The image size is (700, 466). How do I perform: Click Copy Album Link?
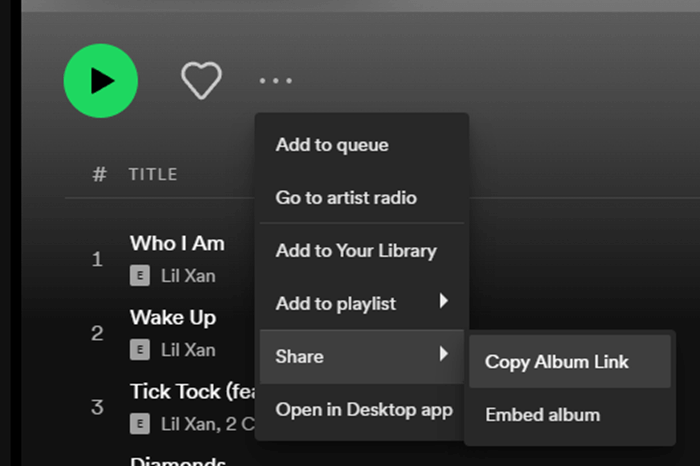click(x=557, y=362)
